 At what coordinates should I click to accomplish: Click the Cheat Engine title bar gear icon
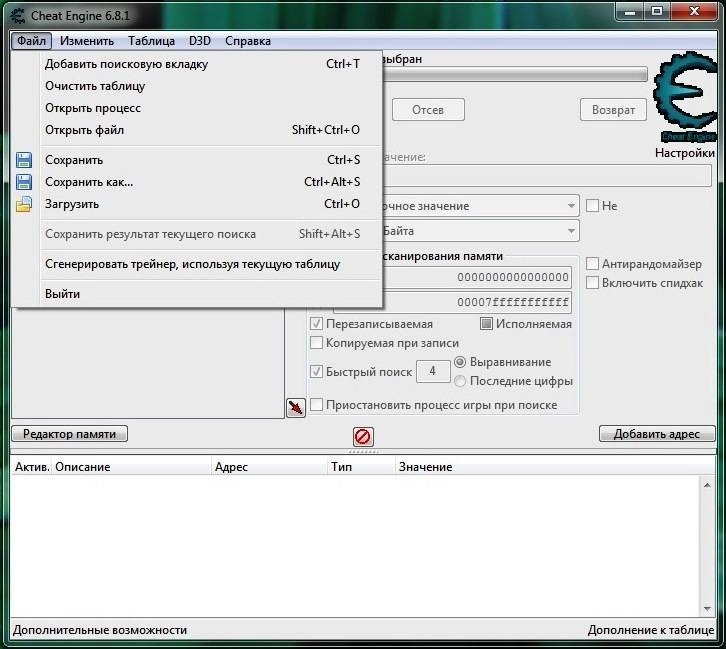point(18,15)
